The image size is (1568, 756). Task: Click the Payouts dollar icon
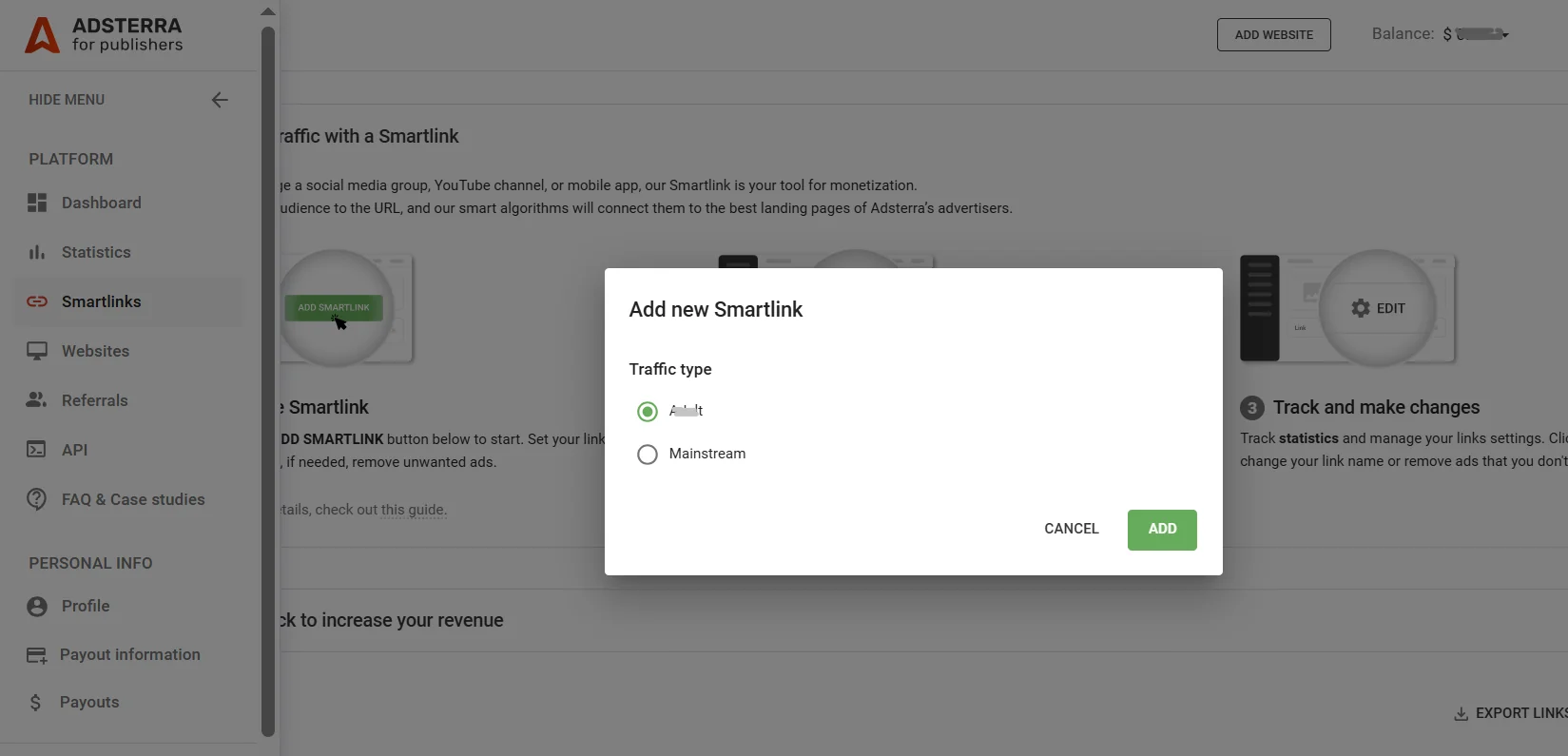[36, 702]
